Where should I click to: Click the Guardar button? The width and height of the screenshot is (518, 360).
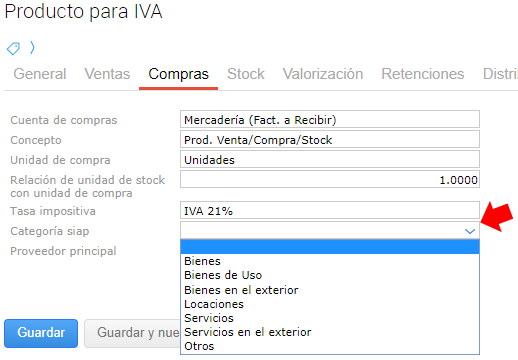(41, 333)
